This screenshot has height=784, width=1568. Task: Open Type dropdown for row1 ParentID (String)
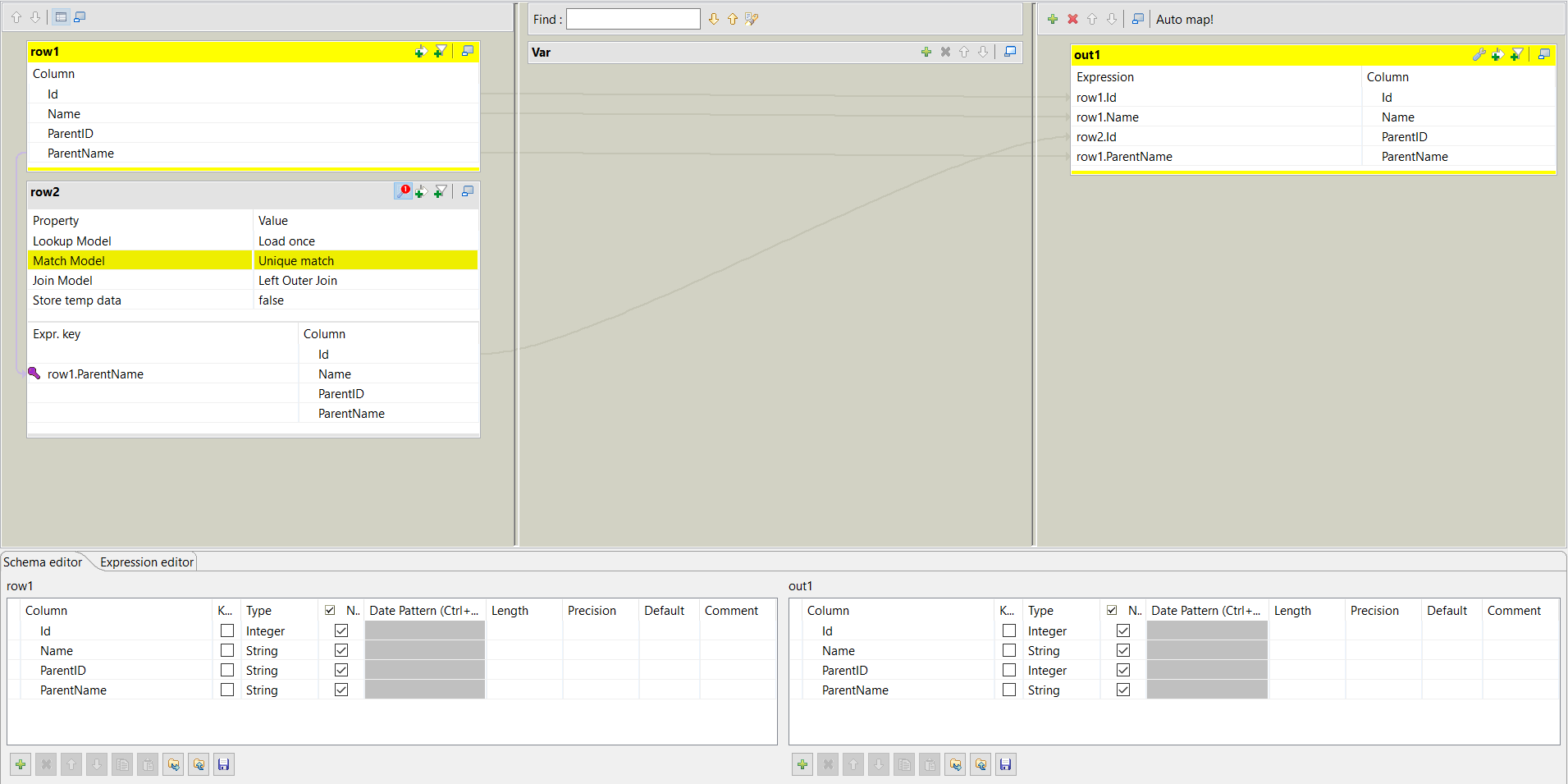(x=279, y=670)
